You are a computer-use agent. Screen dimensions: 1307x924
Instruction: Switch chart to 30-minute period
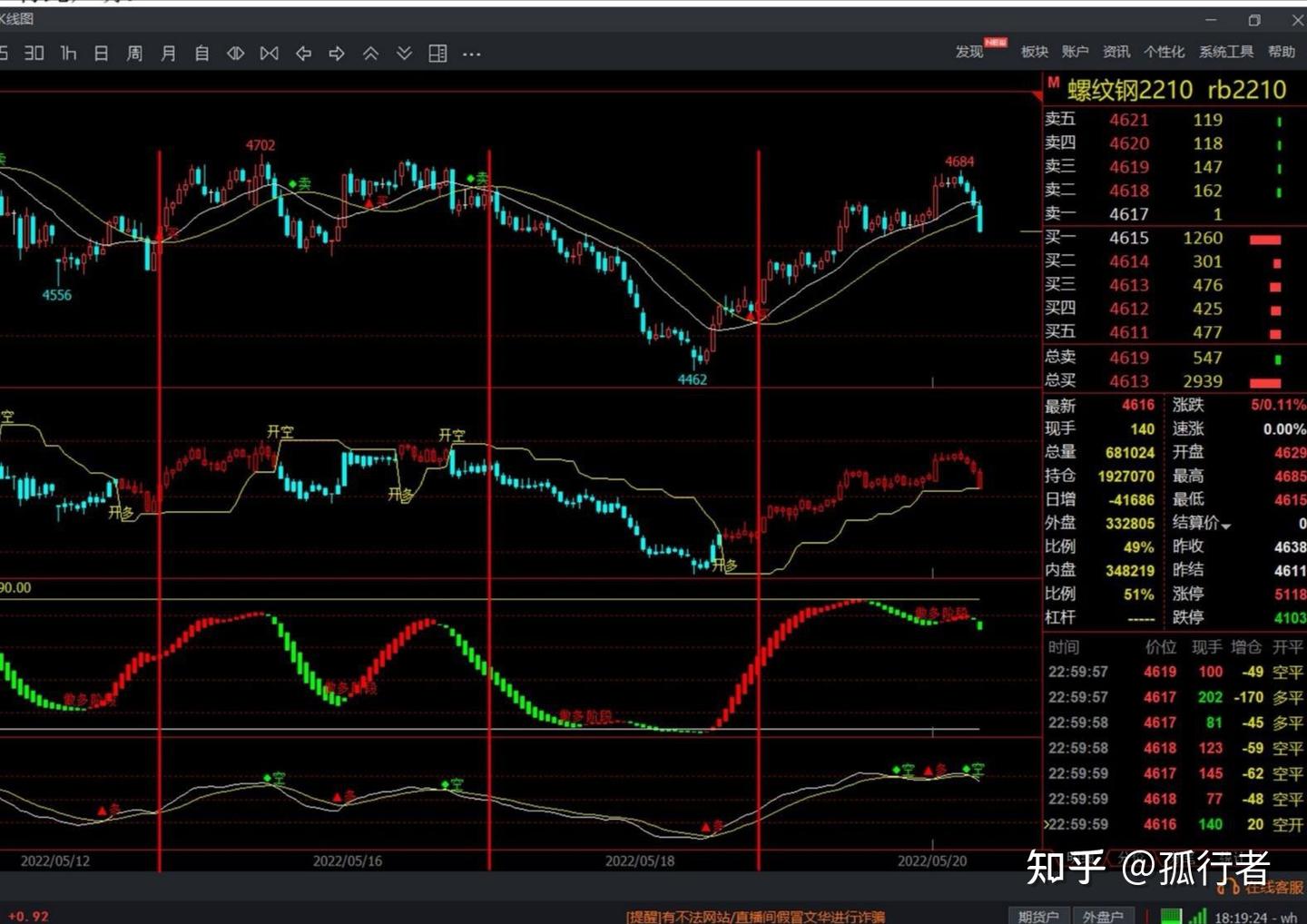(x=34, y=54)
